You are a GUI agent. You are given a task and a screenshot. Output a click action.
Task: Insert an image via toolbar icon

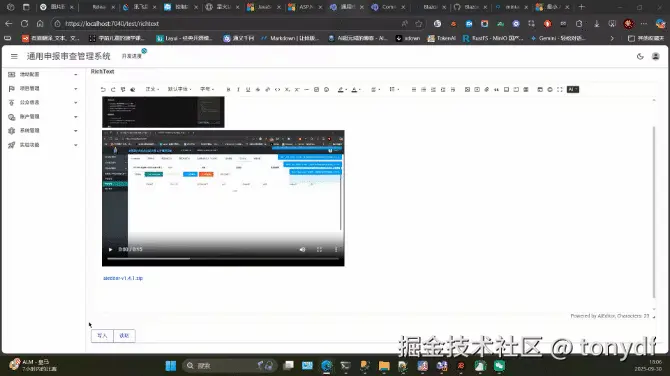[467, 89]
